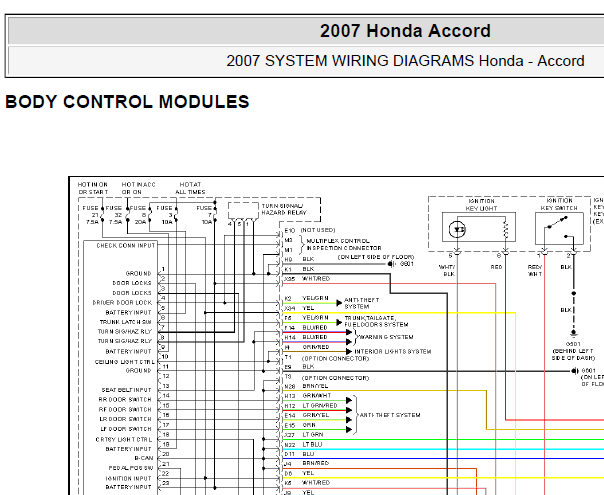Click the "MULTIPLEX CONTROL INSPECTION CONNECTOR" label
The width and height of the screenshot is (604, 495).
[x=344, y=245]
